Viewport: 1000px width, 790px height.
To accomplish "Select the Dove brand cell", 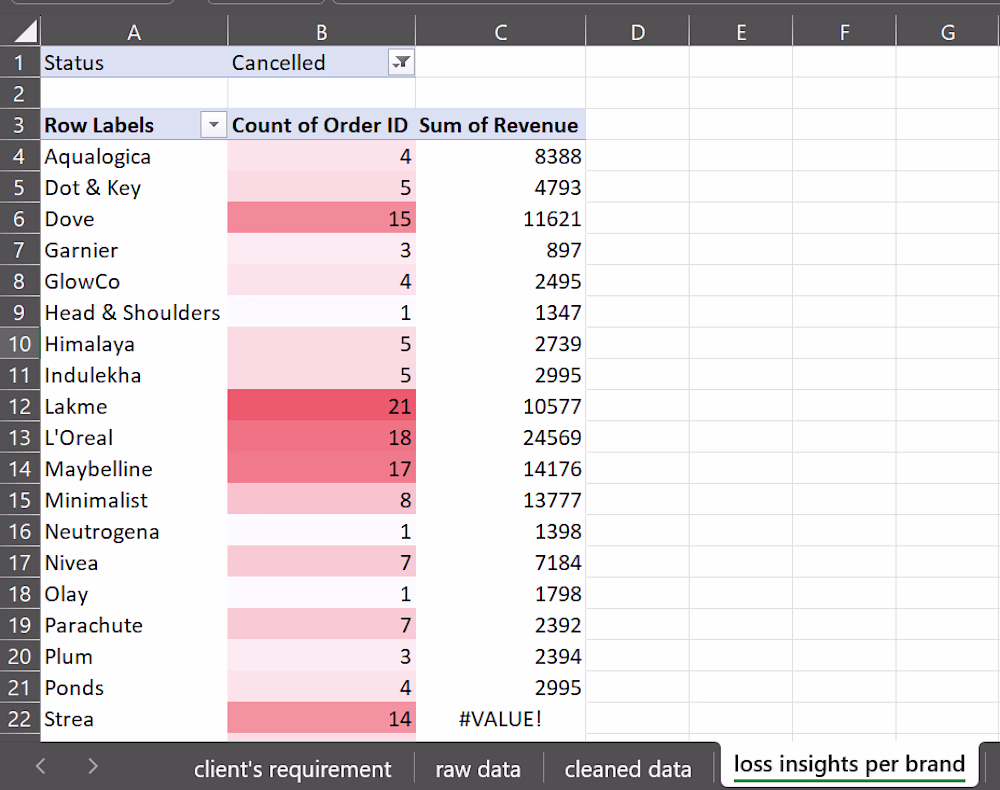I will tap(134, 219).
